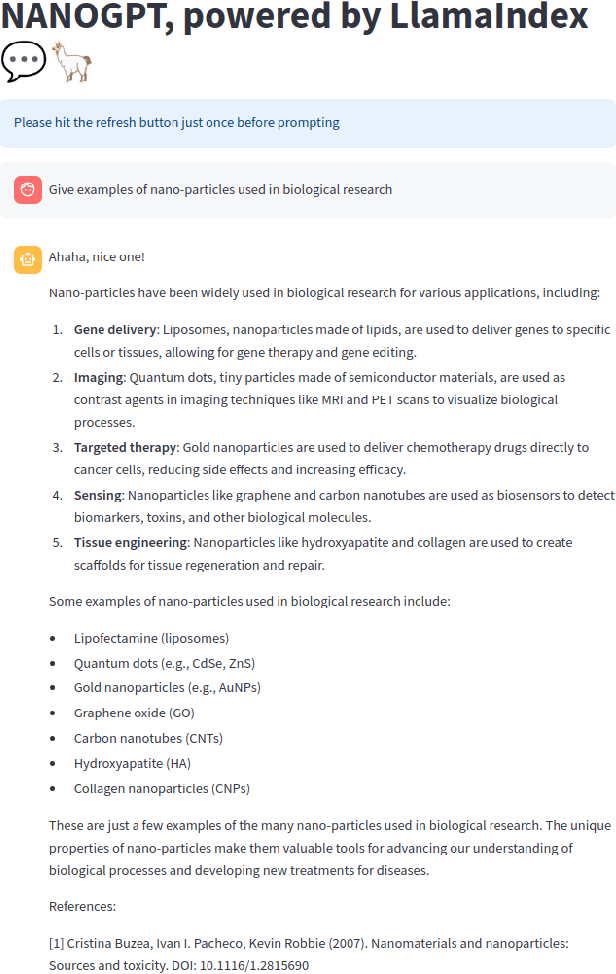Click the 'Gold nanoparticles (e.g., AuNPs)' bullet

(x=166, y=687)
